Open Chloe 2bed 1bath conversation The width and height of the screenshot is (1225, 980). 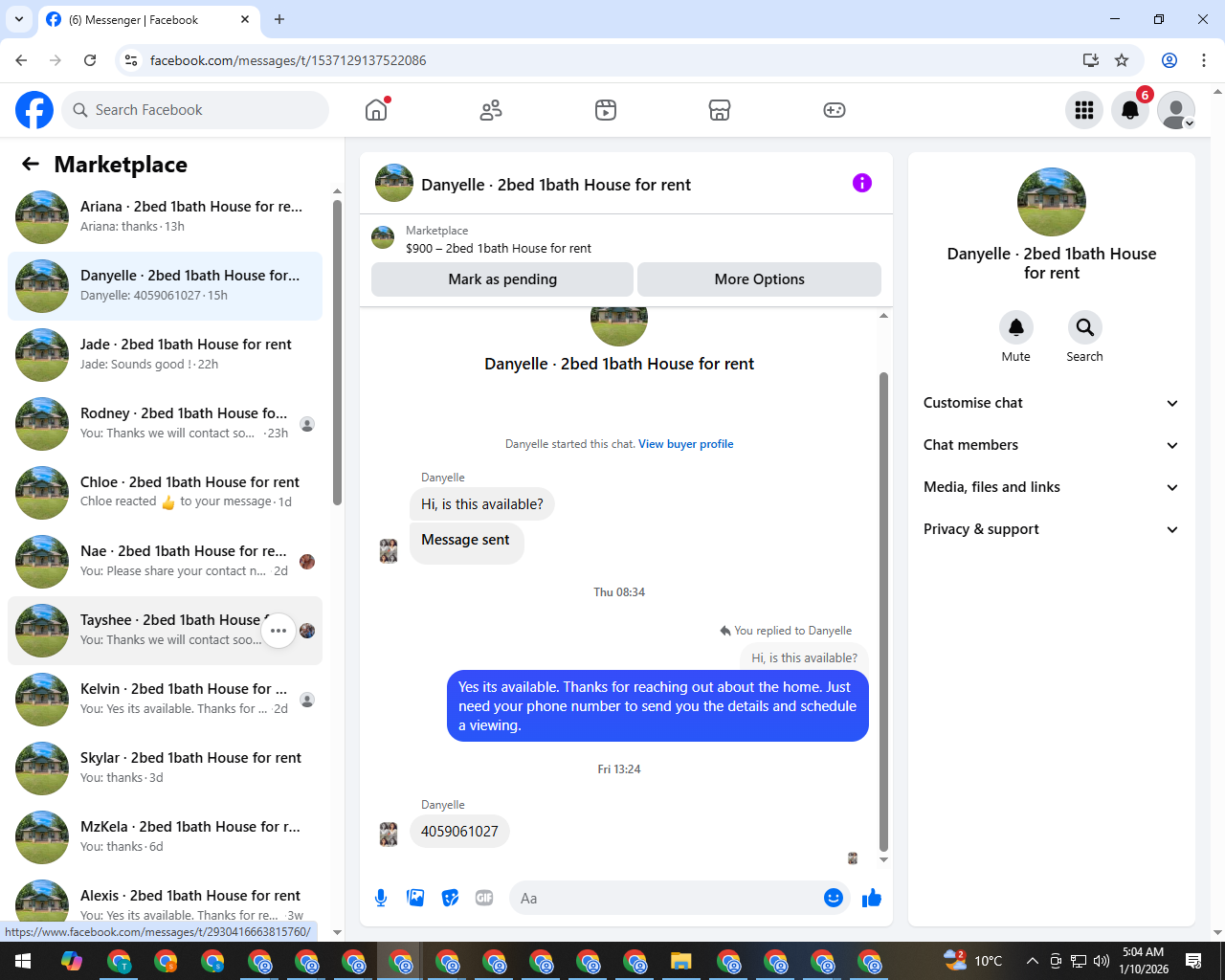click(x=165, y=493)
